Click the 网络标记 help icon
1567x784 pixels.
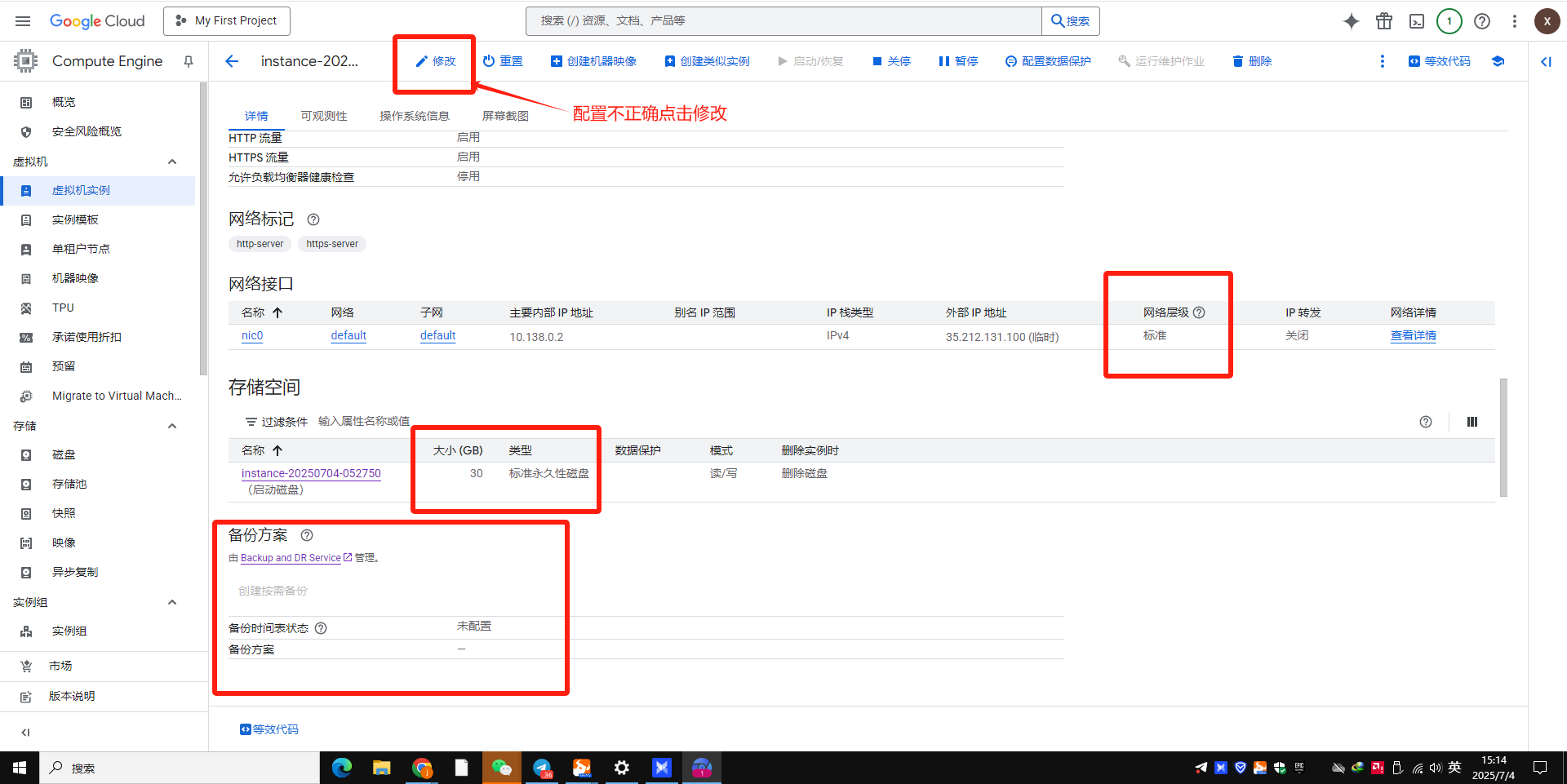coord(313,219)
